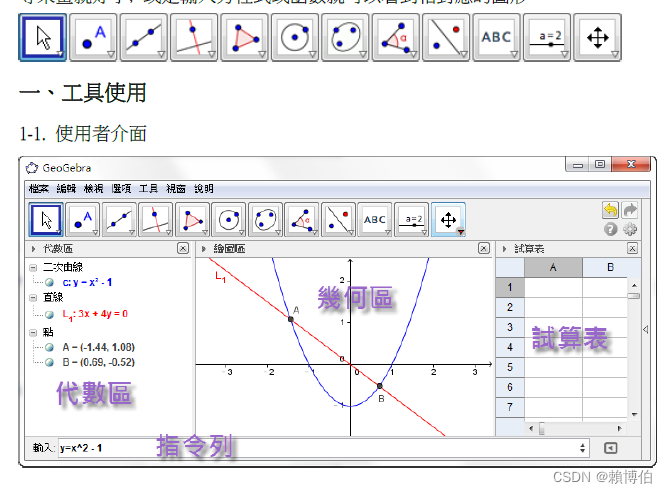
Task: Pick the Line through two points tool in GeoGebra window
Action: pyautogui.click(x=120, y=220)
